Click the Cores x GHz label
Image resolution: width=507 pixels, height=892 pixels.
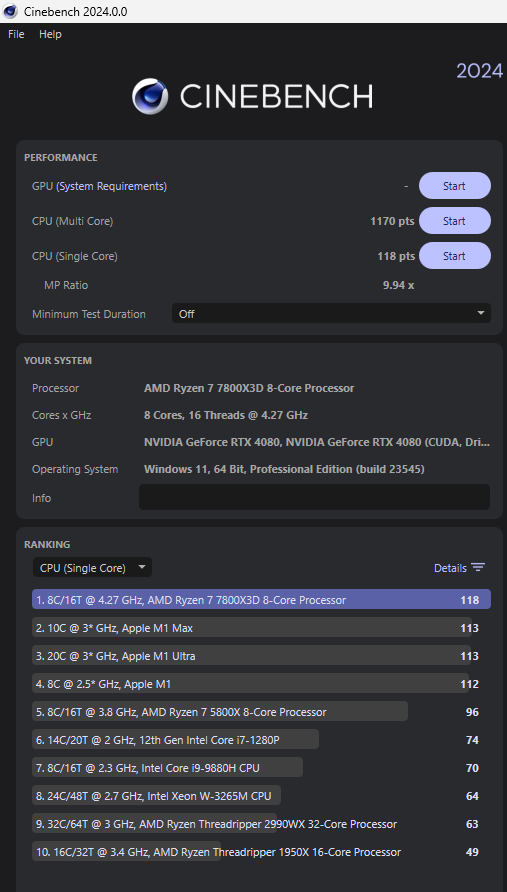[61, 415]
